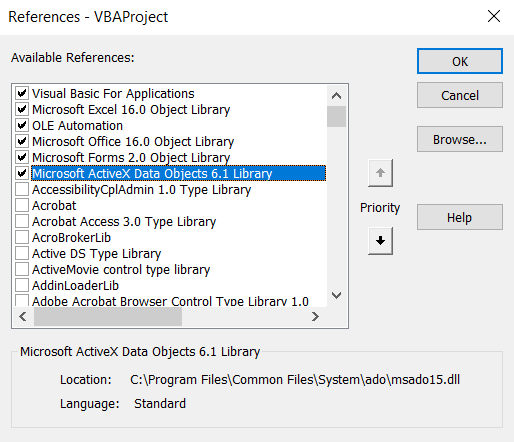
Task: Close the References dialog
Action: click(494, 16)
